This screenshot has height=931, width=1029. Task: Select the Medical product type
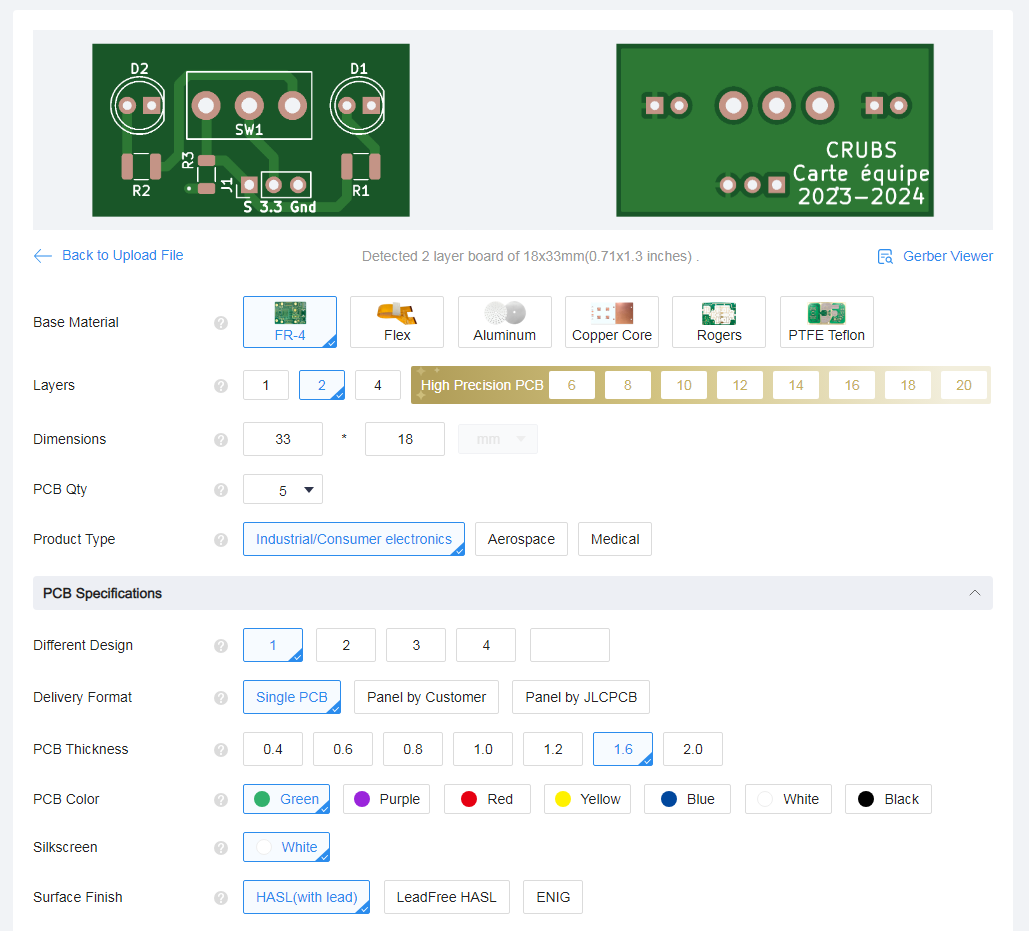pos(614,539)
